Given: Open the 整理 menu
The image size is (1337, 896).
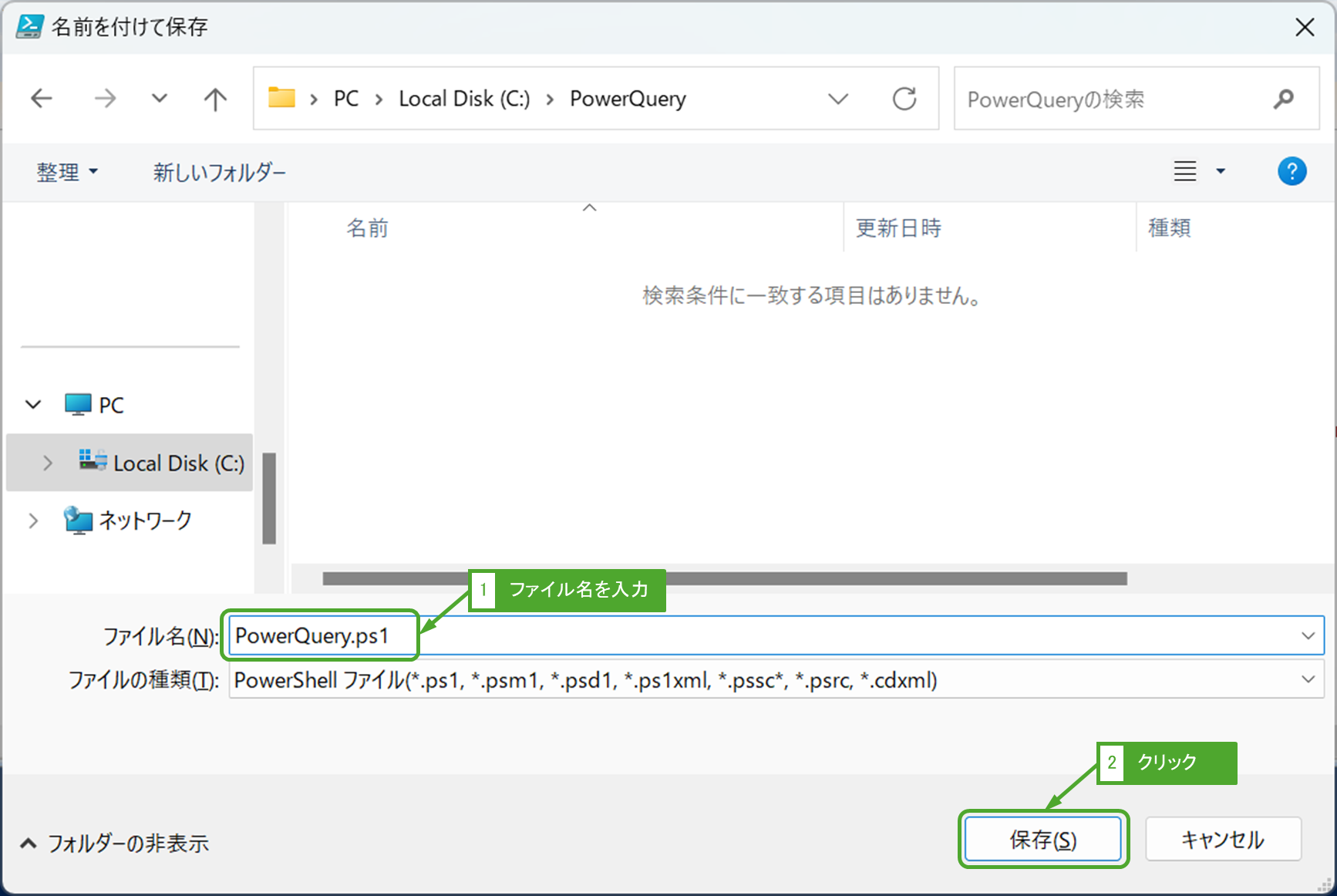Looking at the screenshot, I should point(67,171).
